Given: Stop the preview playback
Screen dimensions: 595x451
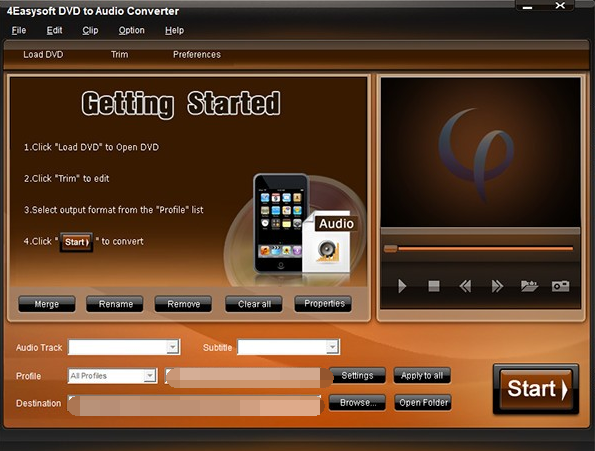Looking at the screenshot, I should pos(434,286).
